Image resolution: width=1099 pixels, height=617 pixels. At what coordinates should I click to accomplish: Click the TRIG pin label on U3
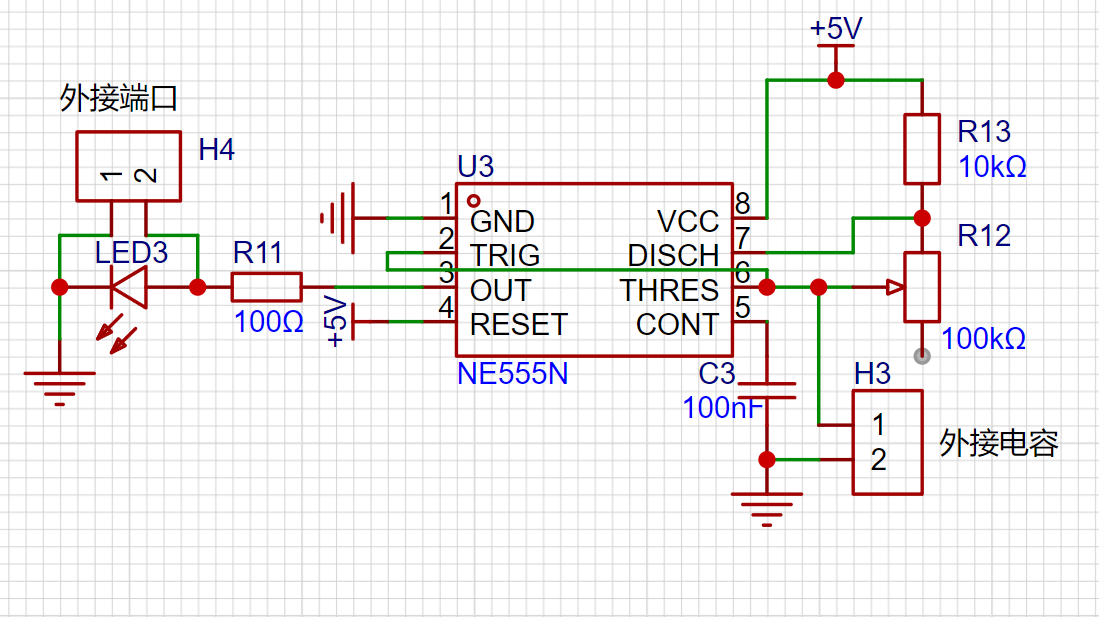505,256
